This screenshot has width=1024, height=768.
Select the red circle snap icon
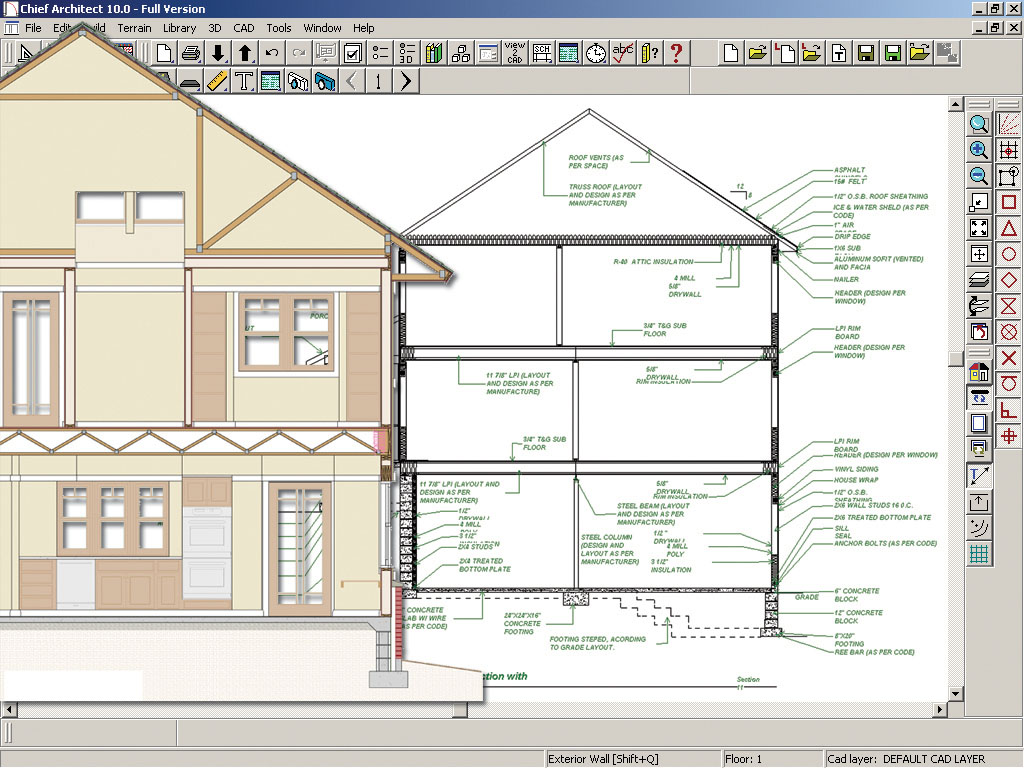[x=1009, y=254]
